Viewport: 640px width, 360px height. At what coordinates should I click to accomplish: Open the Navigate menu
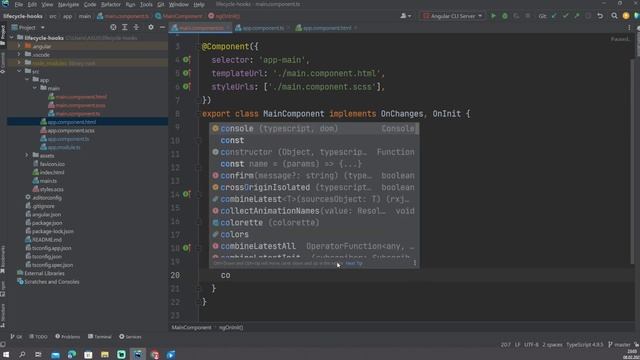[68, 4]
